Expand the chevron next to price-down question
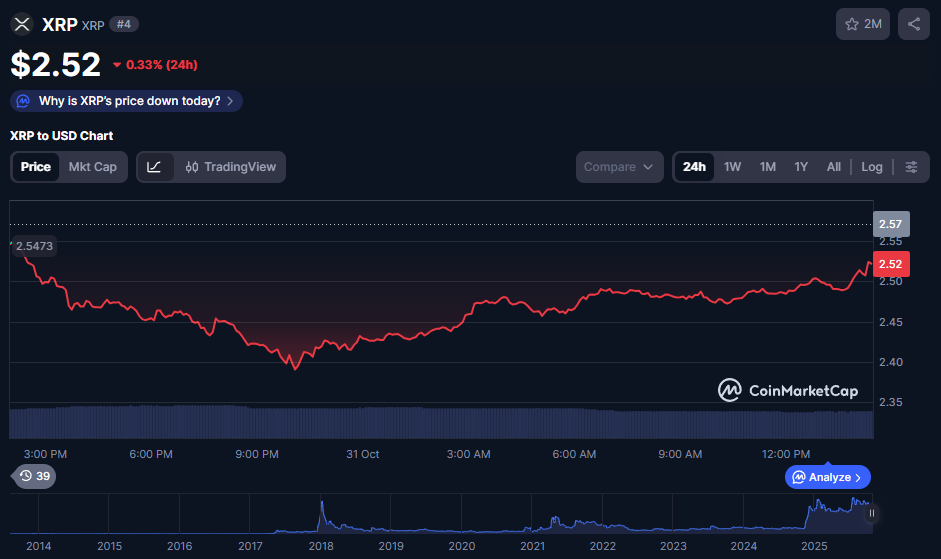 230,101
